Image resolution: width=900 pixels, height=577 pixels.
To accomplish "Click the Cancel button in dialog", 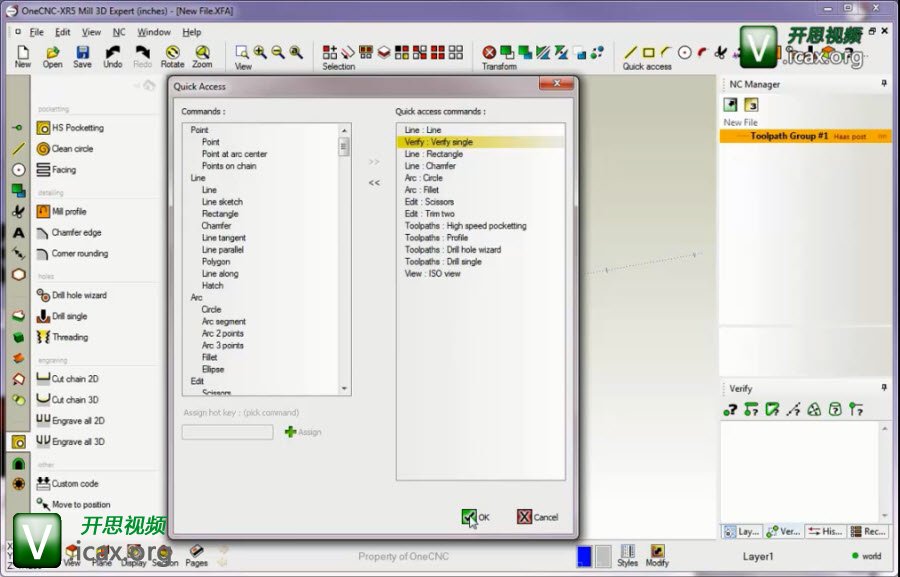I will pos(537,517).
